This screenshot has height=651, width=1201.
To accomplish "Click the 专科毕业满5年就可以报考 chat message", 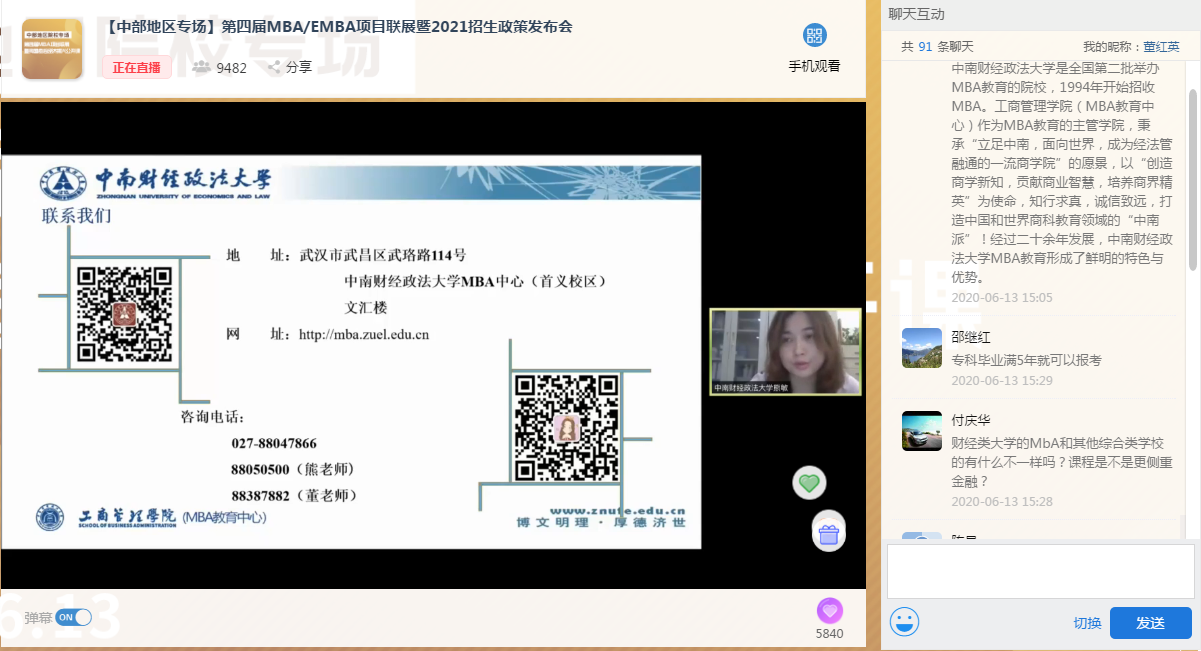I will pyautogui.click(x=1027, y=360).
